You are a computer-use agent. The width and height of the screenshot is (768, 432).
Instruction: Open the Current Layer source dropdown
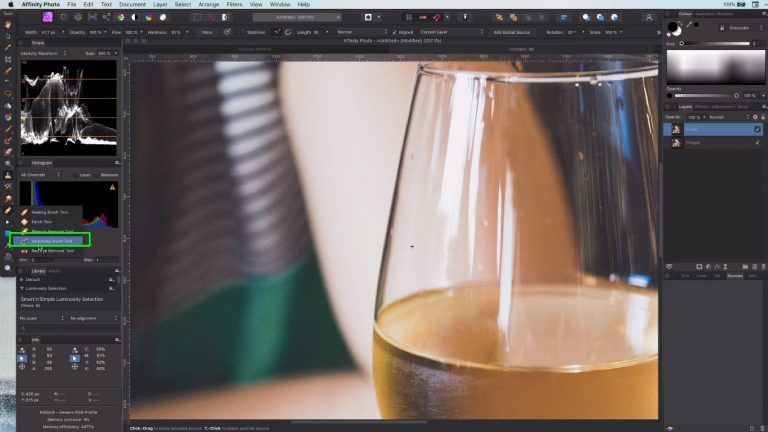point(451,32)
